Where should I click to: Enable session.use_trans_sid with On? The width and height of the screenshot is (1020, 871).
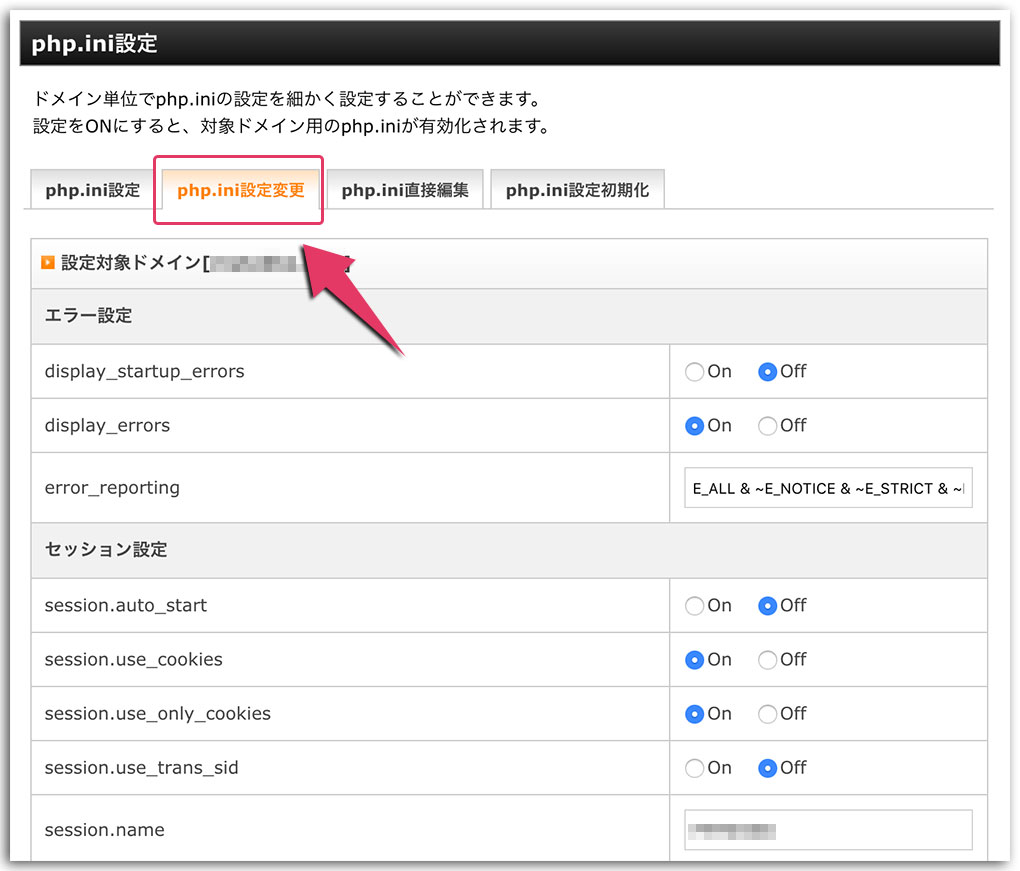(694, 768)
